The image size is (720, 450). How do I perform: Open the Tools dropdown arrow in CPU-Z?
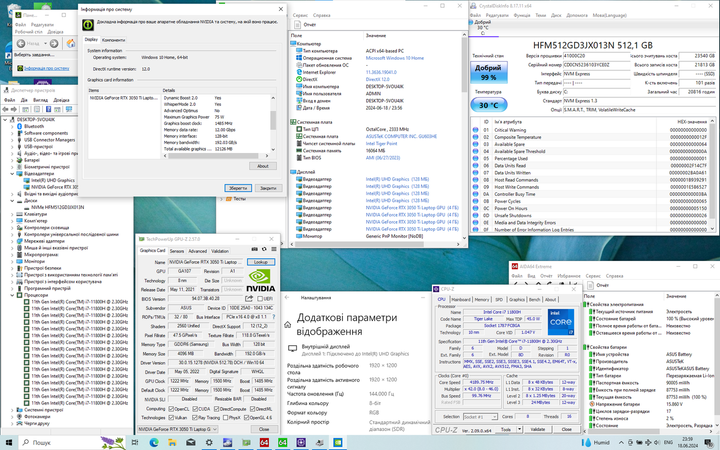click(x=519, y=429)
